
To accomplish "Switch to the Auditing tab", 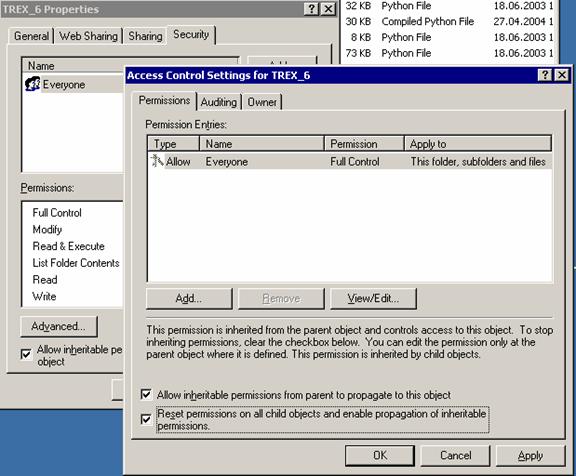I will [x=219, y=102].
